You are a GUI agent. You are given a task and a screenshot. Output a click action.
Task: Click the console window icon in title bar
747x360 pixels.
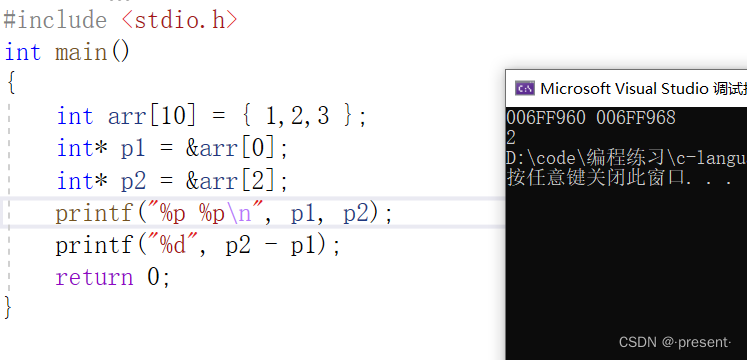coord(525,89)
